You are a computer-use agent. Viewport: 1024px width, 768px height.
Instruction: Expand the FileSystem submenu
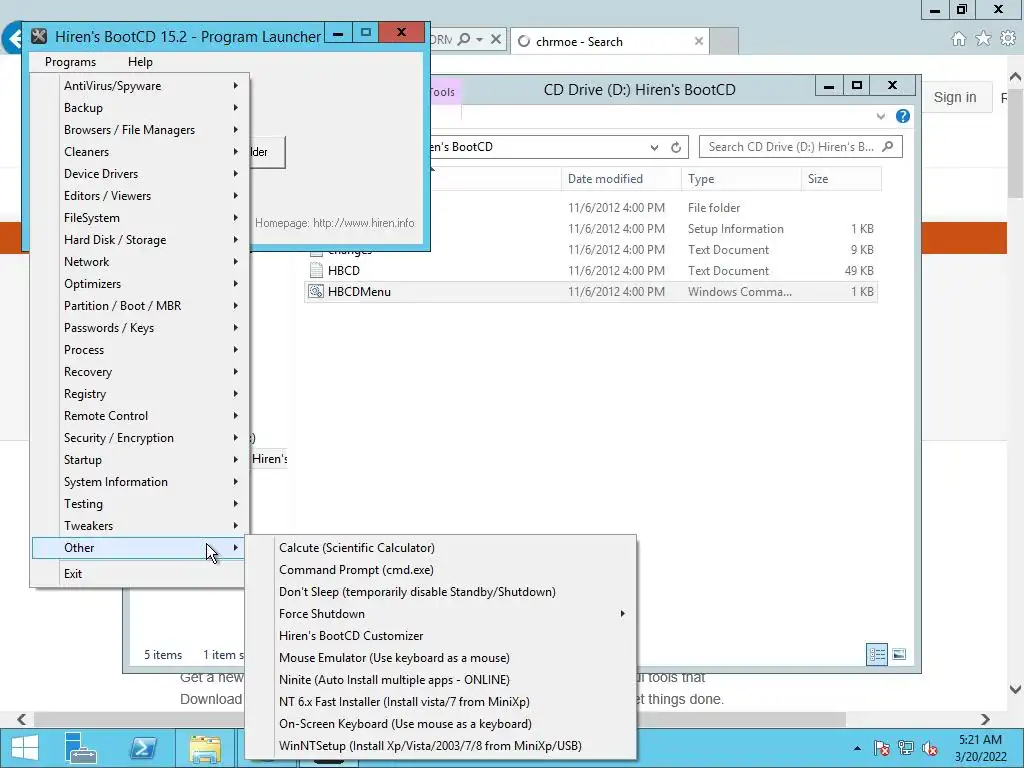pos(139,217)
